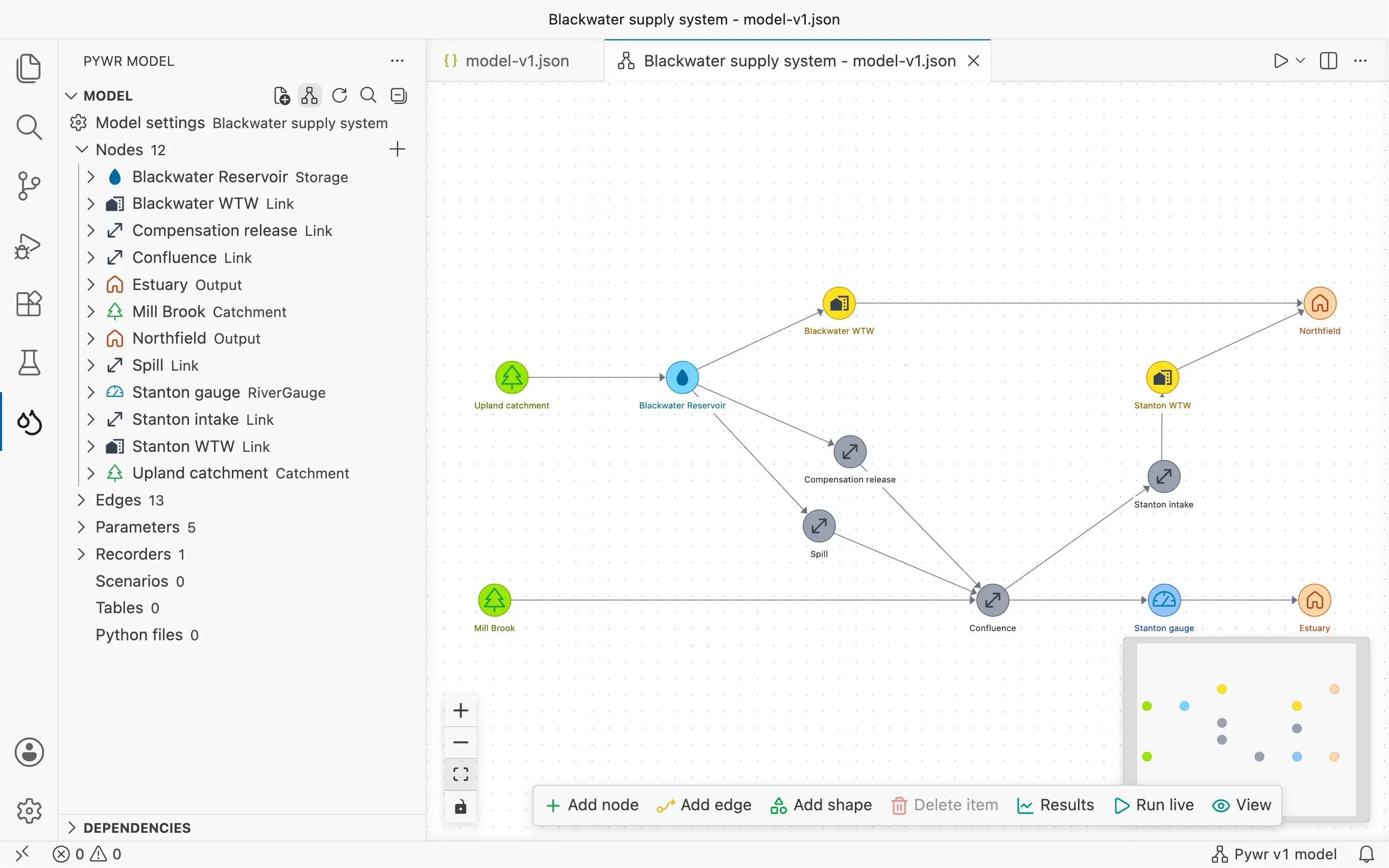Image resolution: width=1389 pixels, height=868 pixels.
Task: Click the fit view icon in zoom controls
Action: (x=460, y=774)
